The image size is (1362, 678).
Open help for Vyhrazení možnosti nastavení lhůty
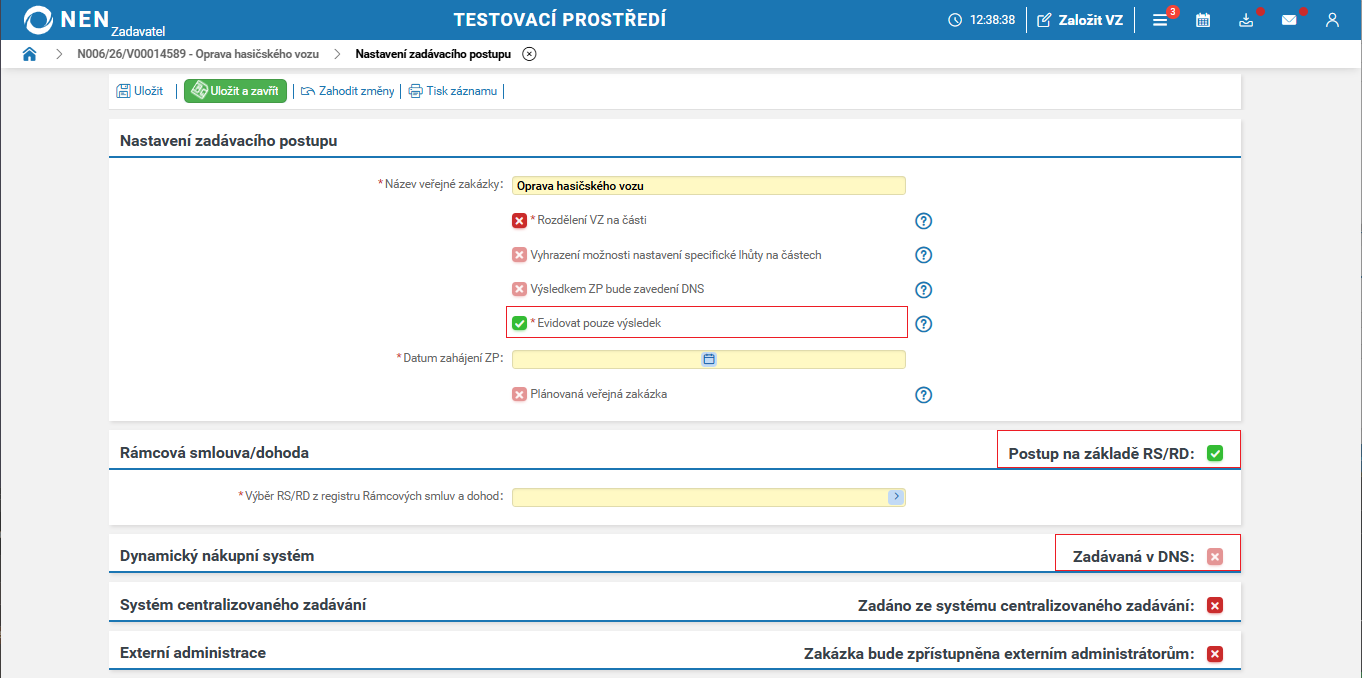[x=924, y=255]
